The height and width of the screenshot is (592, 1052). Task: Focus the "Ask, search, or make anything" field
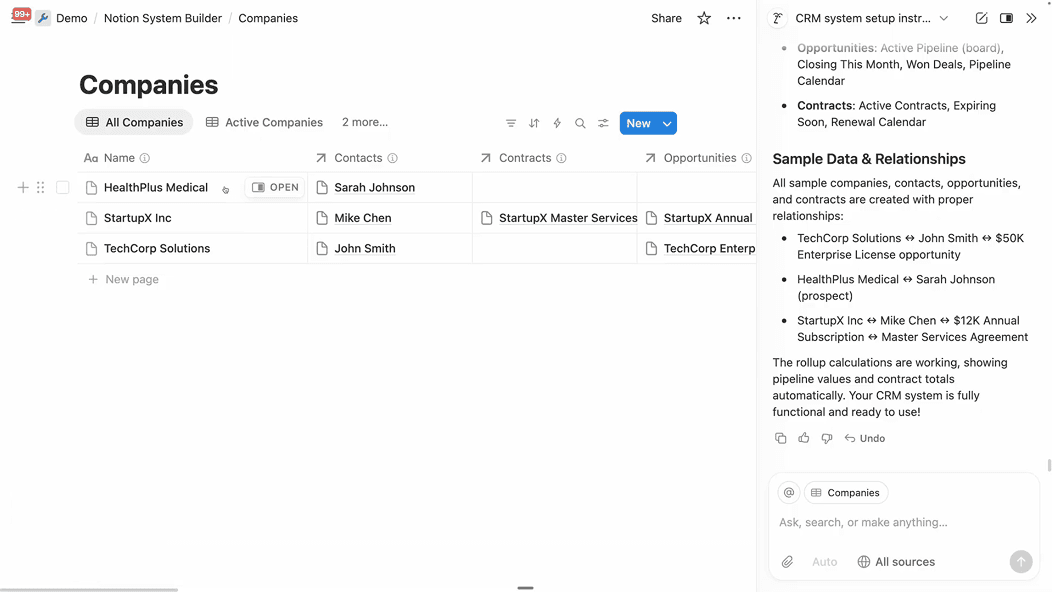coord(890,522)
